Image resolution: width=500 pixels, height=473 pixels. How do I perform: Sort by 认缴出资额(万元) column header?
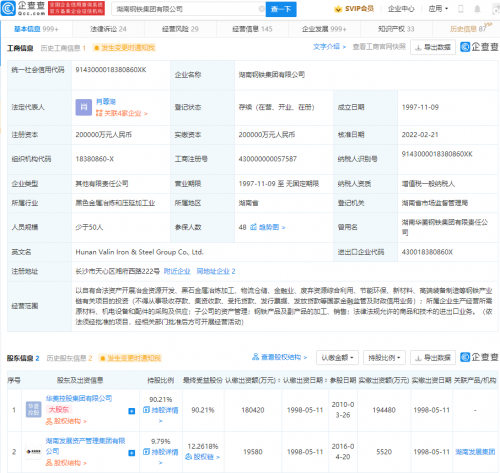(x=252, y=380)
